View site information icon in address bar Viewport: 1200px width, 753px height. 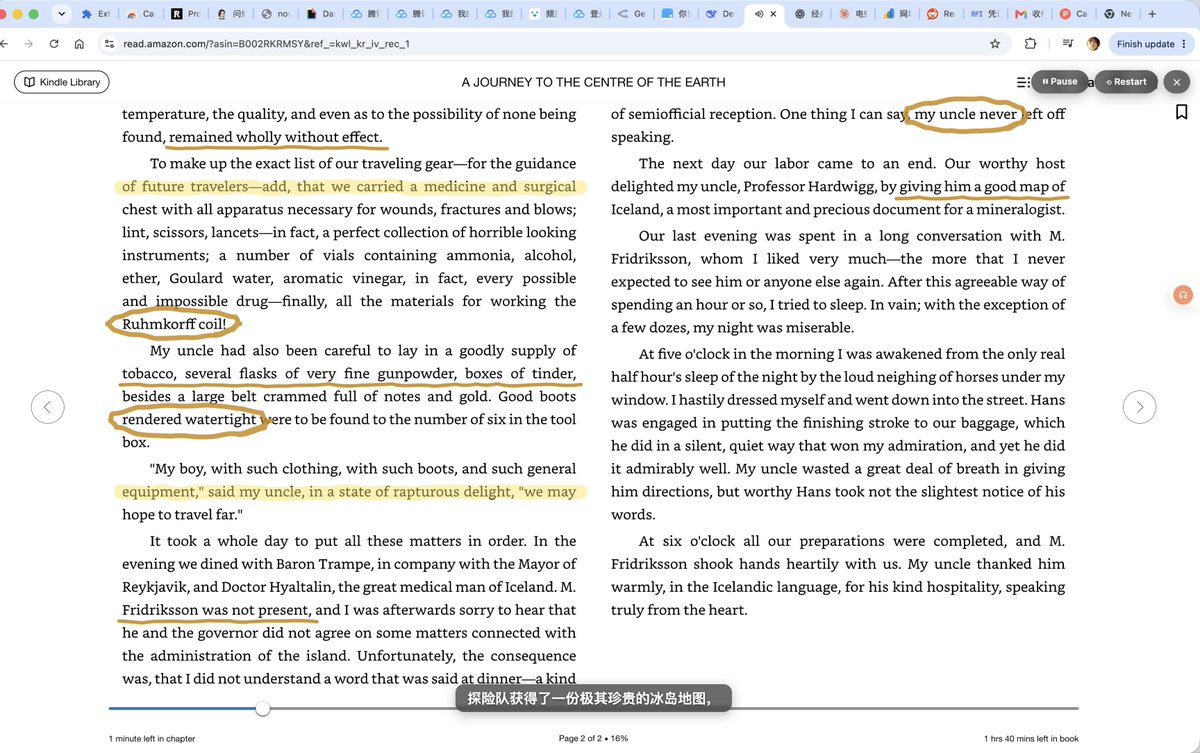[110, 44]
